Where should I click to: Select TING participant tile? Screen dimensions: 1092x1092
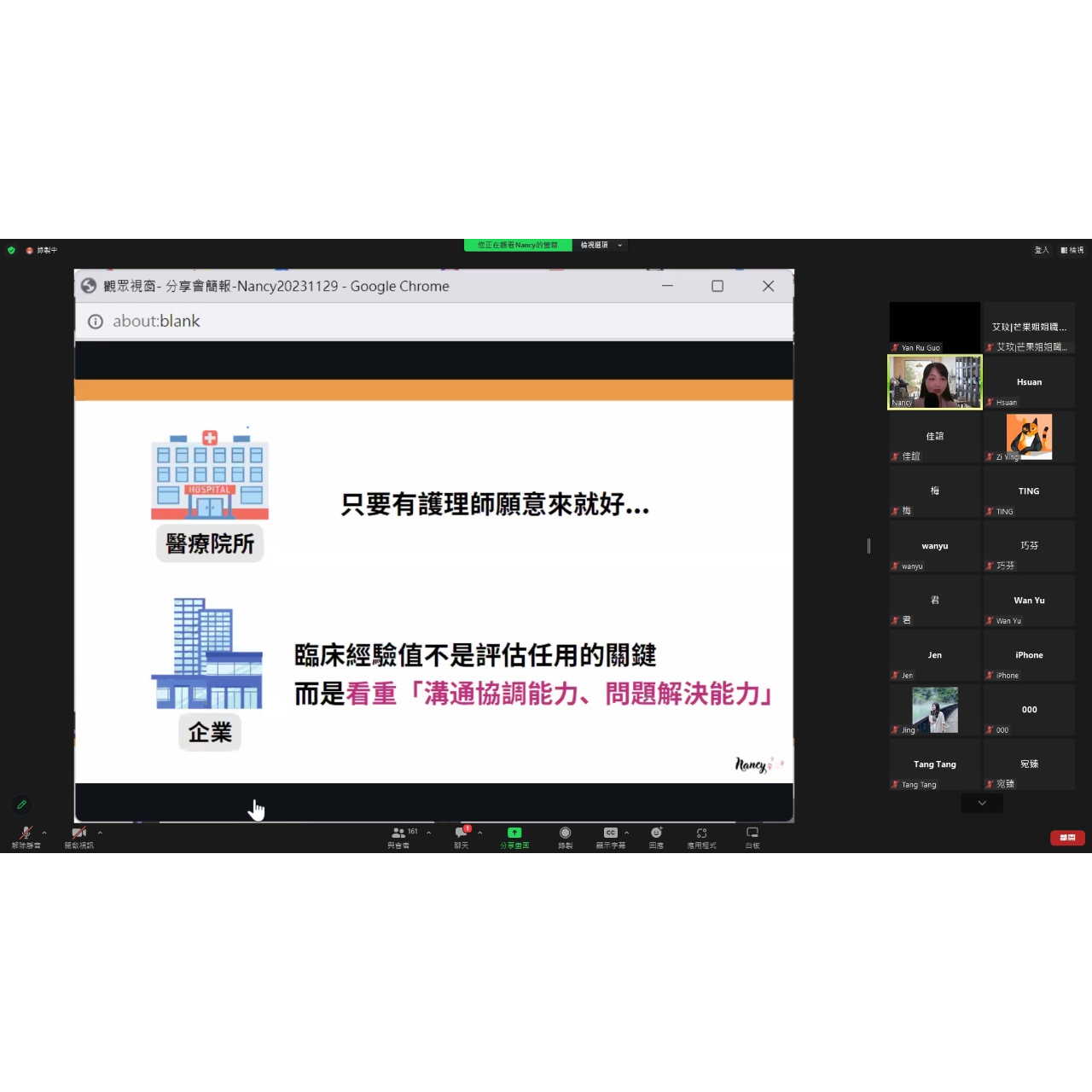[x=1029, y=491]
